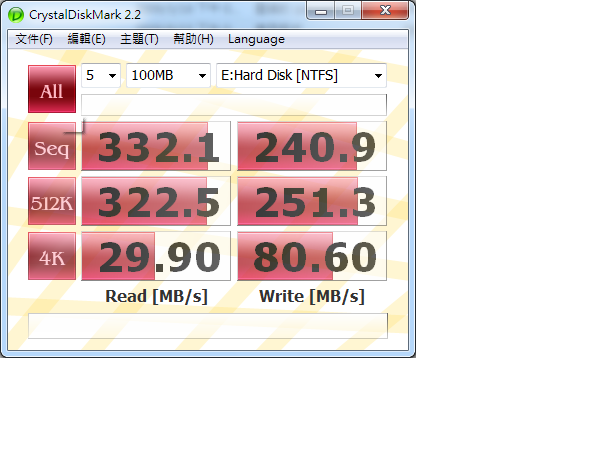Image resolution: width=614 pixels, height=460 pixels.
Task: Select the 512K write result 251.3
Action: pos(312,201)
